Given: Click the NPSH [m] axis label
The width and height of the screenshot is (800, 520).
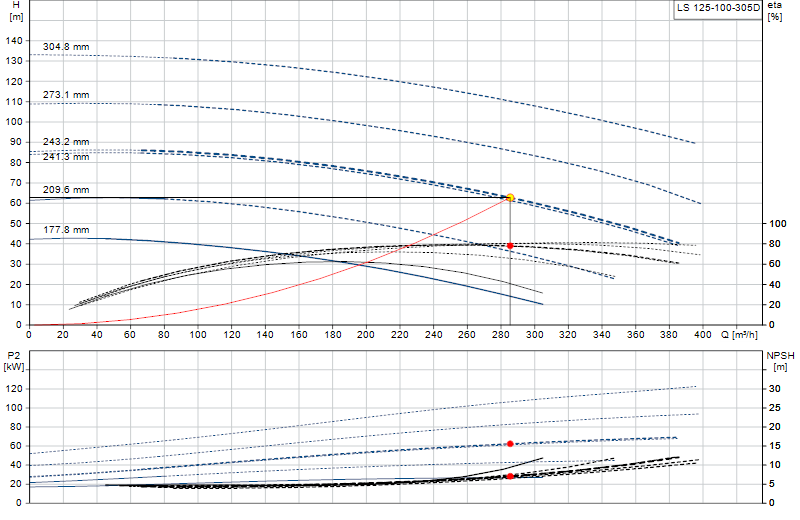Looking at the screenshot, I should (x=780, y=361).
